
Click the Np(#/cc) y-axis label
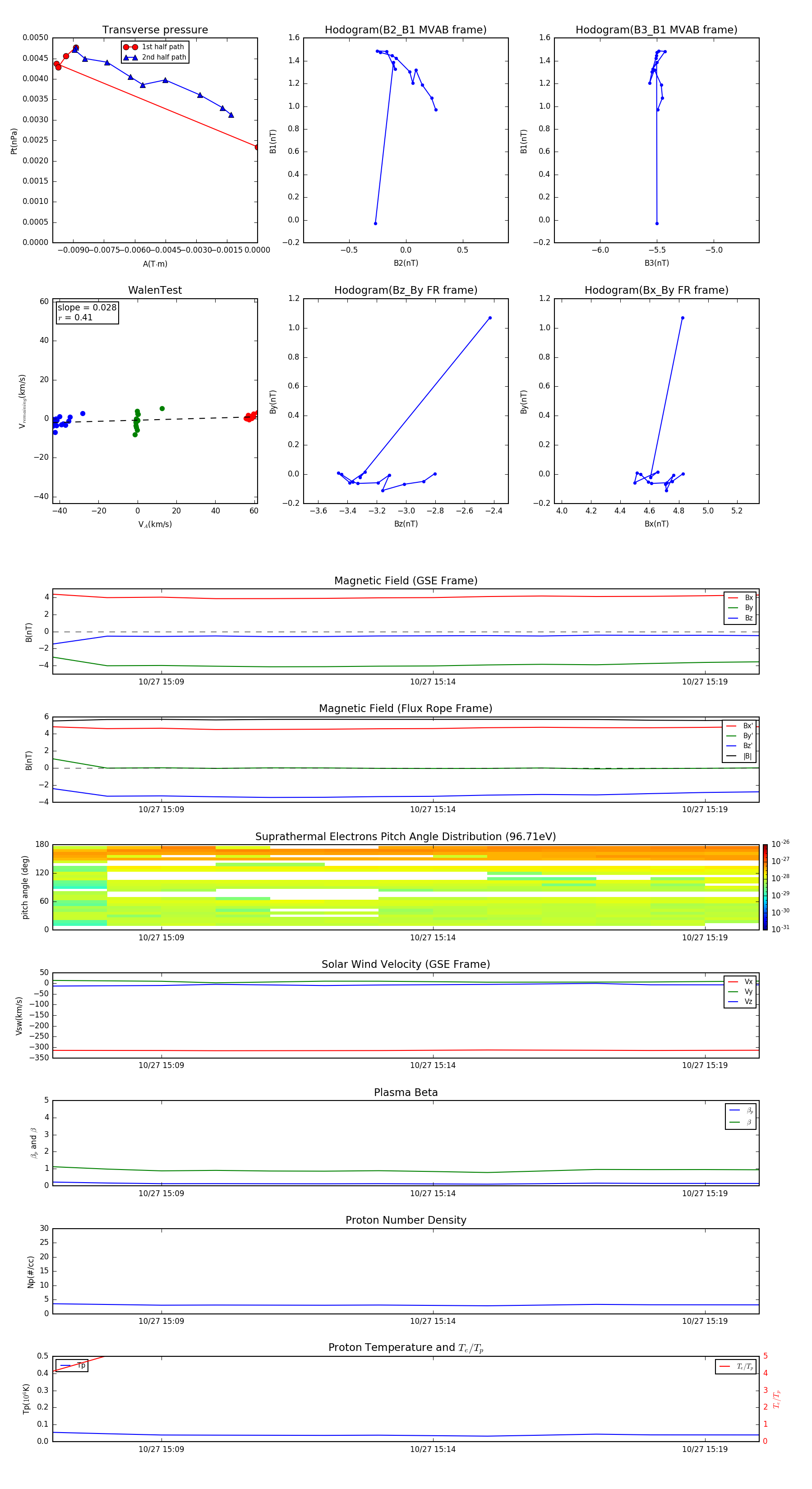click(31, 1272)
